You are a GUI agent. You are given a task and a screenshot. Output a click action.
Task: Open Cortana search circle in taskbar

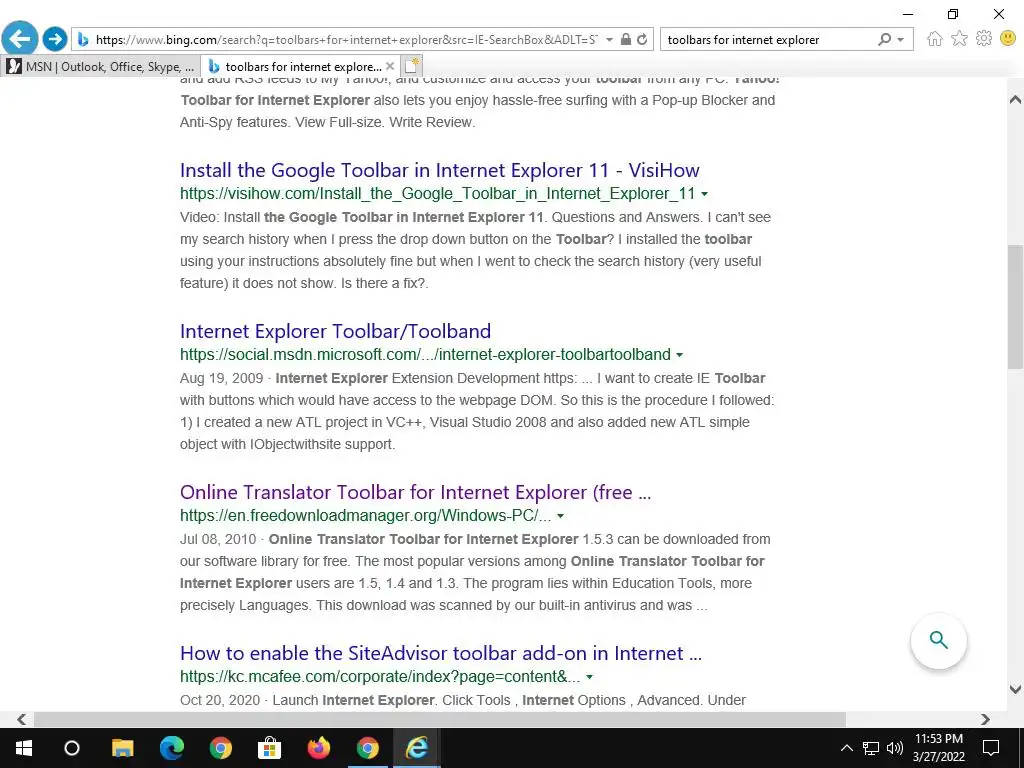[x=72, y=748]
